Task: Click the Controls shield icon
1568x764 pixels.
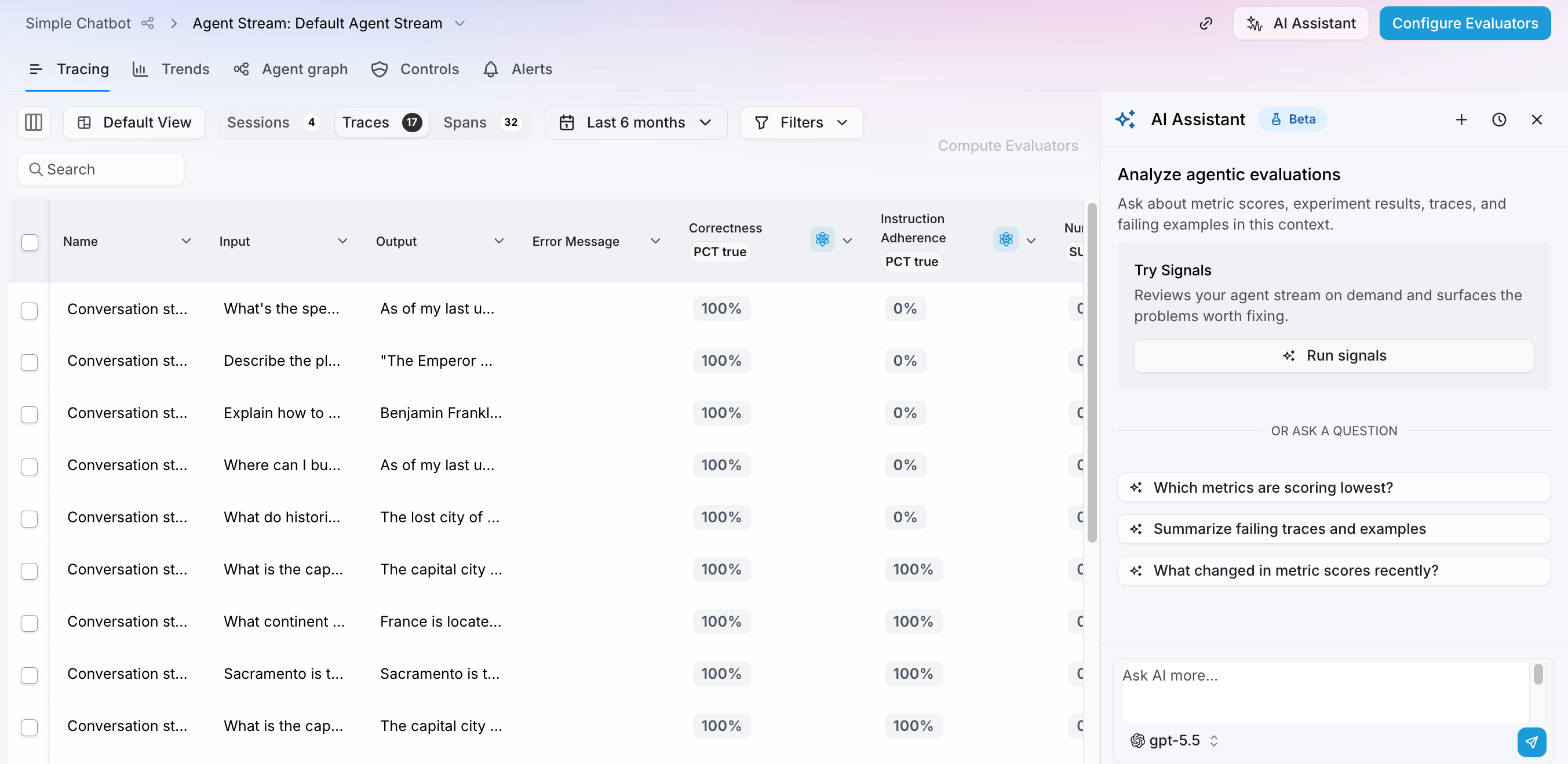Action: pos(379,69)
